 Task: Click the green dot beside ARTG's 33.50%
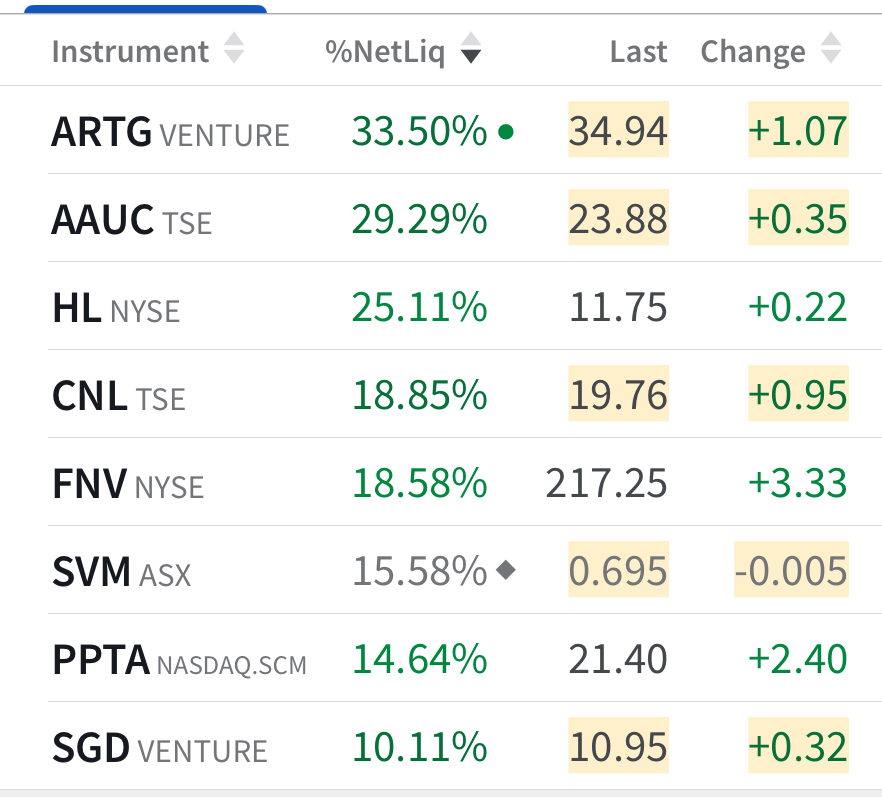pos(505,131)
